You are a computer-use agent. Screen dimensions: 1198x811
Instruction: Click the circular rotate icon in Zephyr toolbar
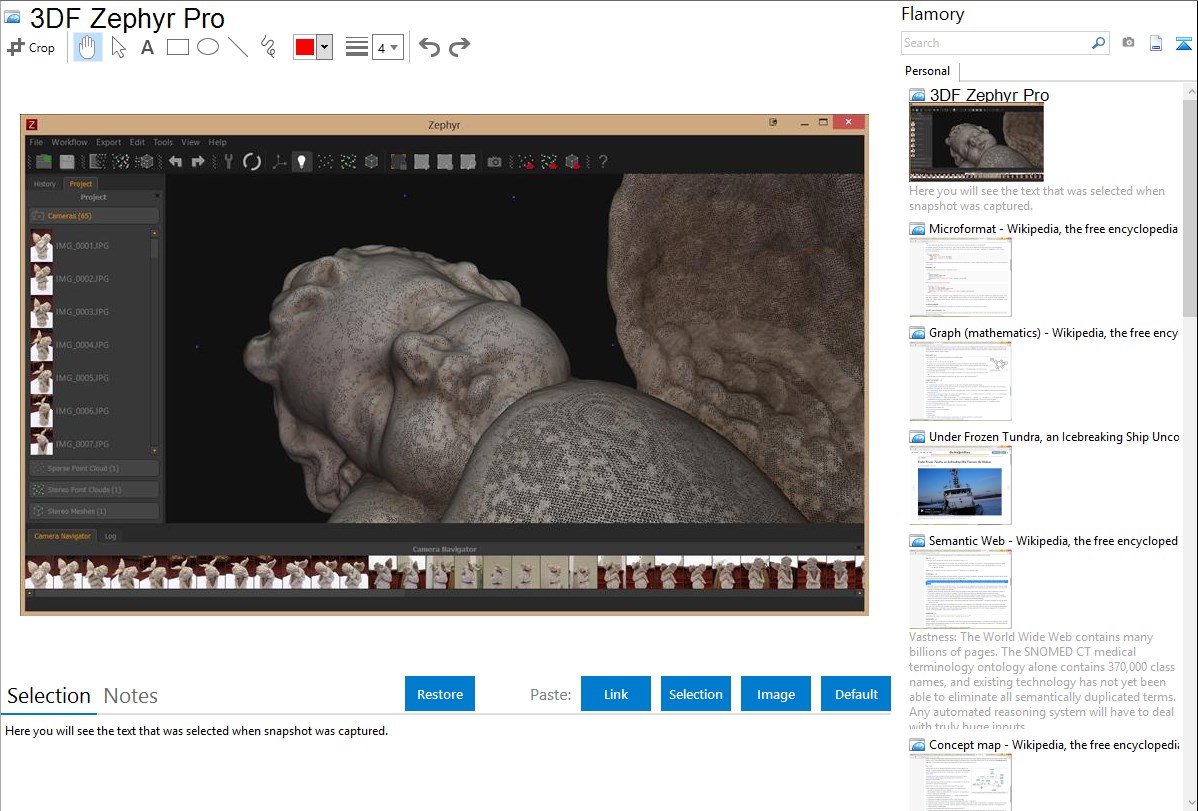(252, 161)
